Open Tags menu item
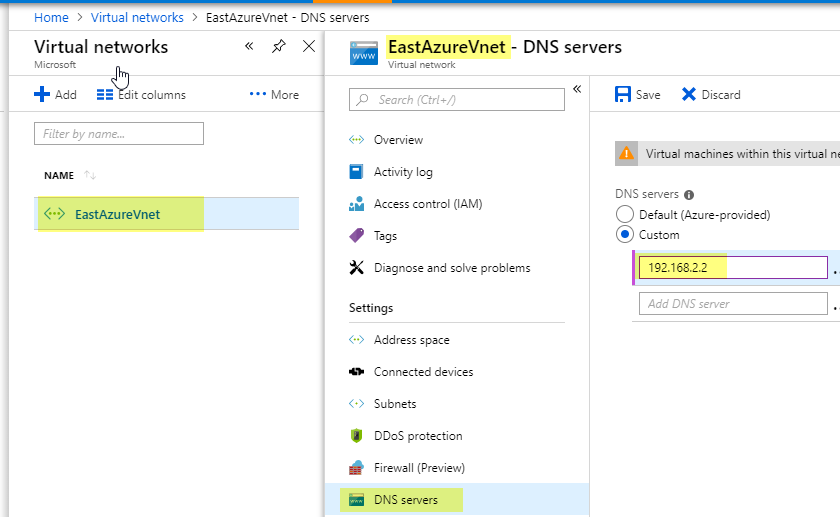 [385, 236]
